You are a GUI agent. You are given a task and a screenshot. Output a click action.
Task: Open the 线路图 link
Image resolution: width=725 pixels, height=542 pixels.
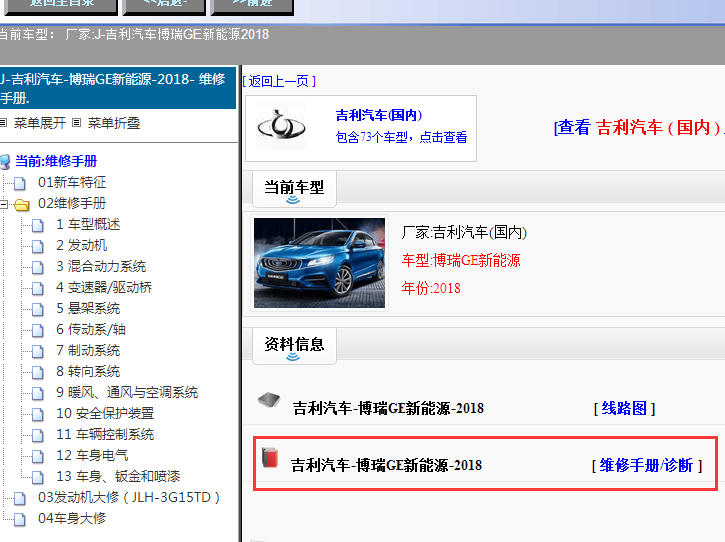pyautogui.click(x=624, y=408)
